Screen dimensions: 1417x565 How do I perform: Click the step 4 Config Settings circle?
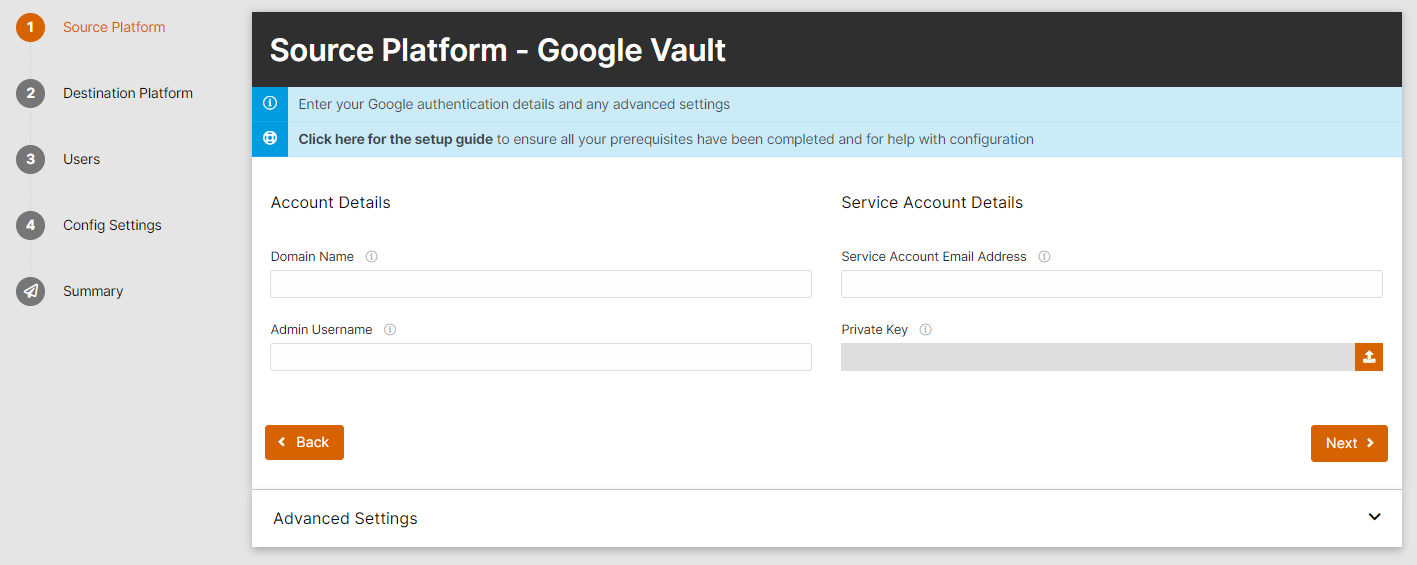tap(31, 225)
